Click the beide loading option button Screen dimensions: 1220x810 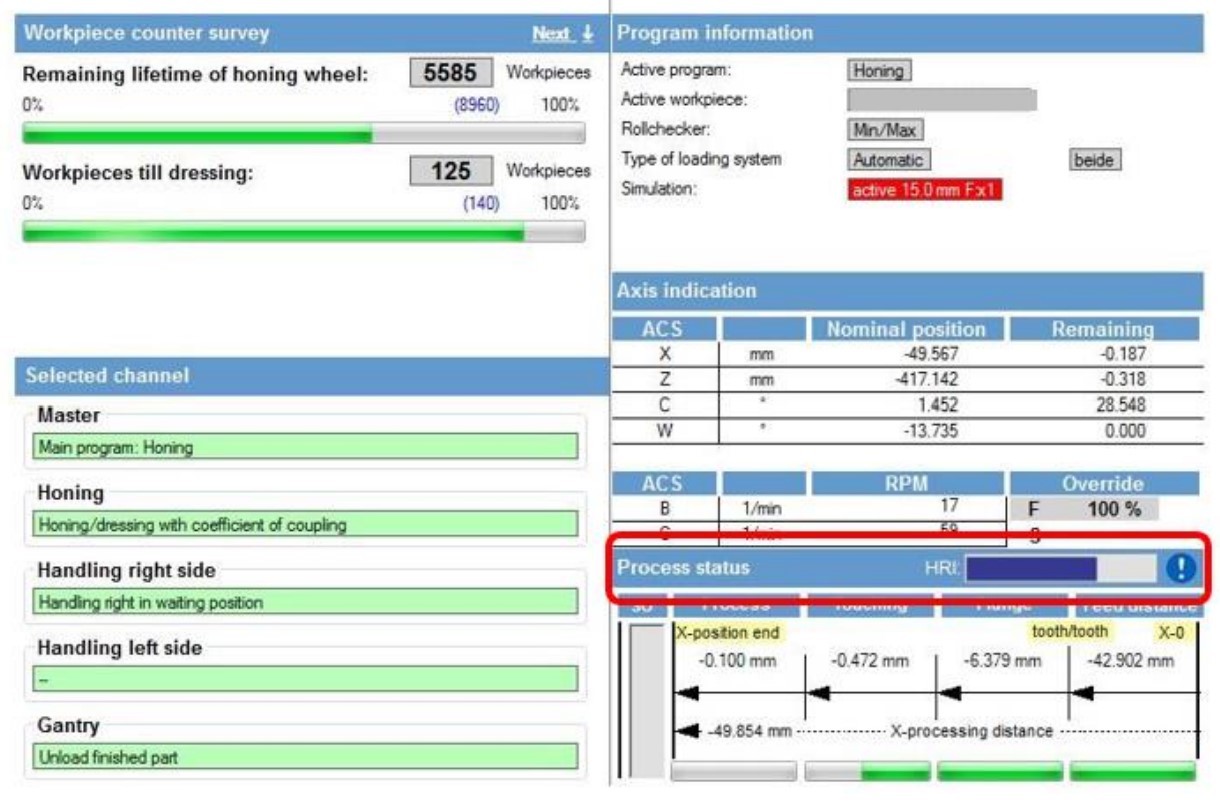(x=1093, y=160)
